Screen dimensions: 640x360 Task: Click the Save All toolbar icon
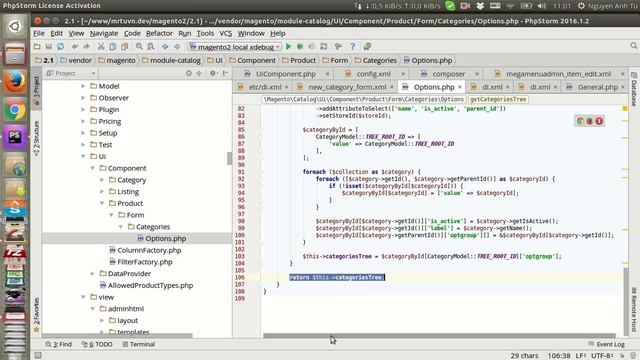click(49, 47)
